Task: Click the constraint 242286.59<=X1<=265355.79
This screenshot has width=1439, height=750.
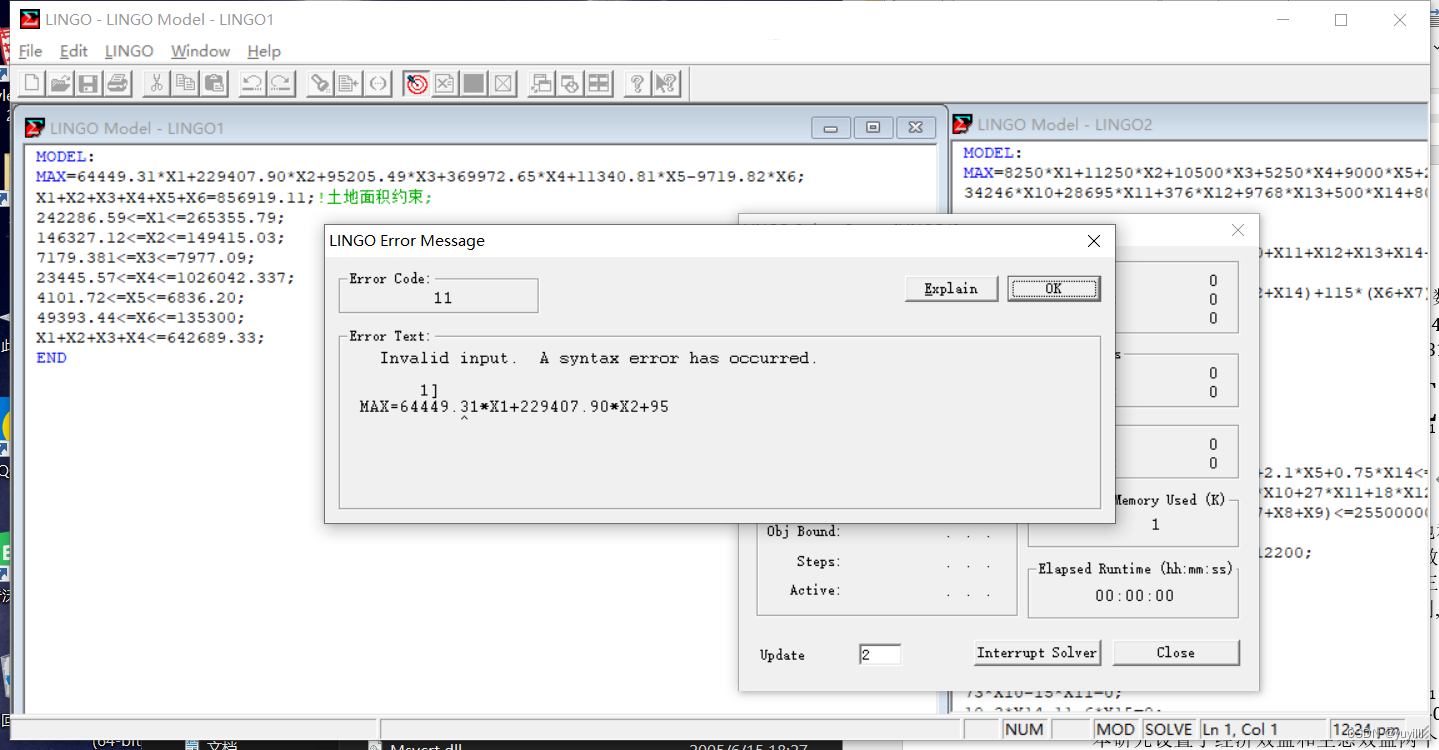Action: point(160,217)
